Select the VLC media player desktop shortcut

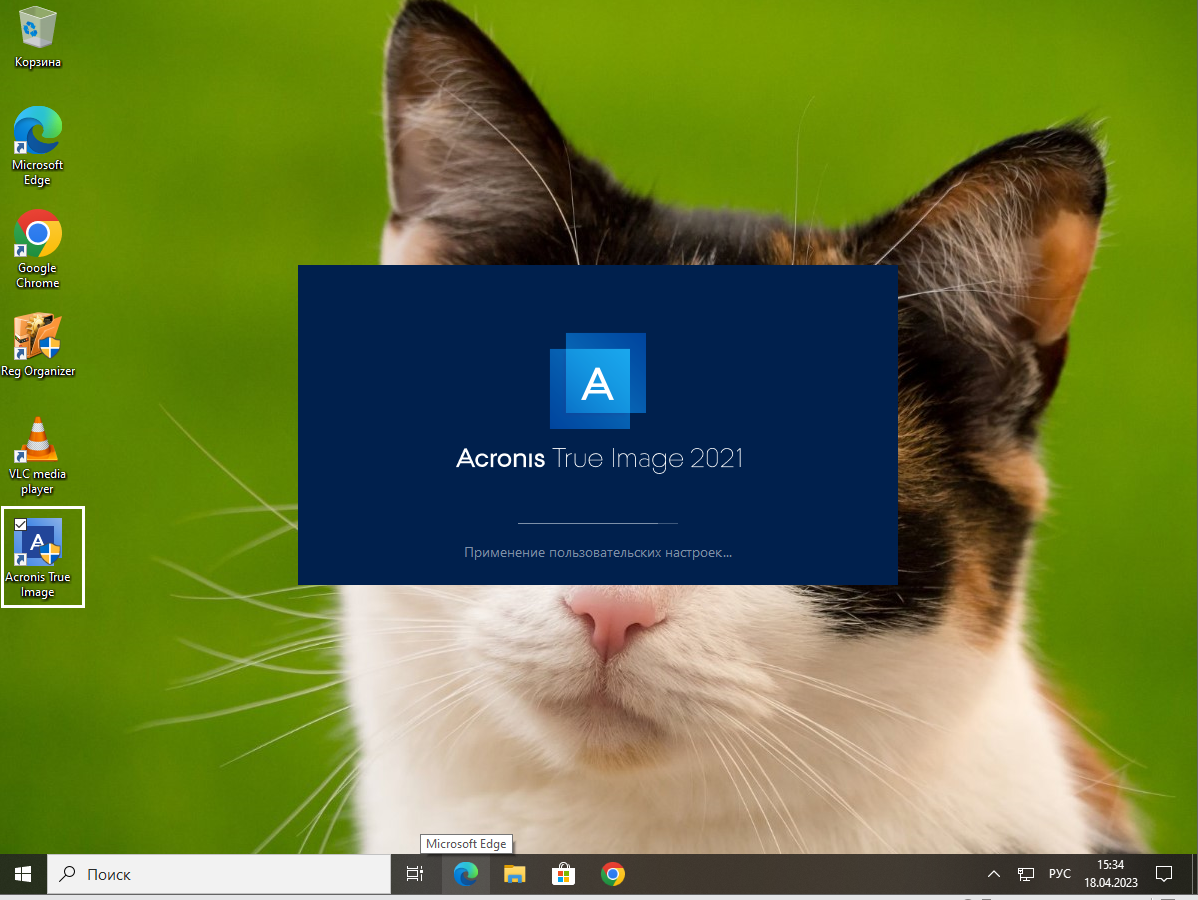[37, 456]
